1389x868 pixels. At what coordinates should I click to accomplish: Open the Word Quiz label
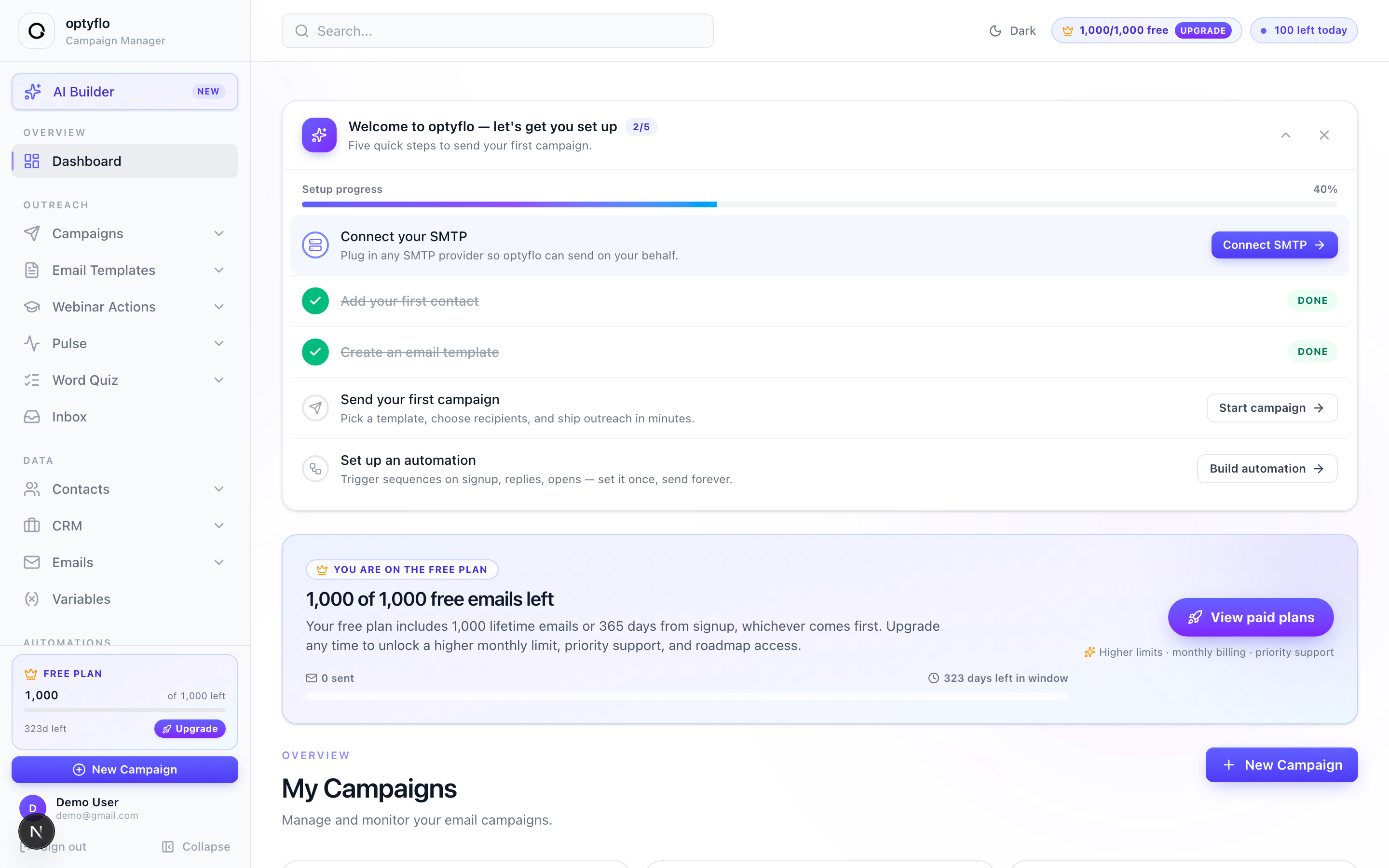pyautogui.click(x=85, y=380)
